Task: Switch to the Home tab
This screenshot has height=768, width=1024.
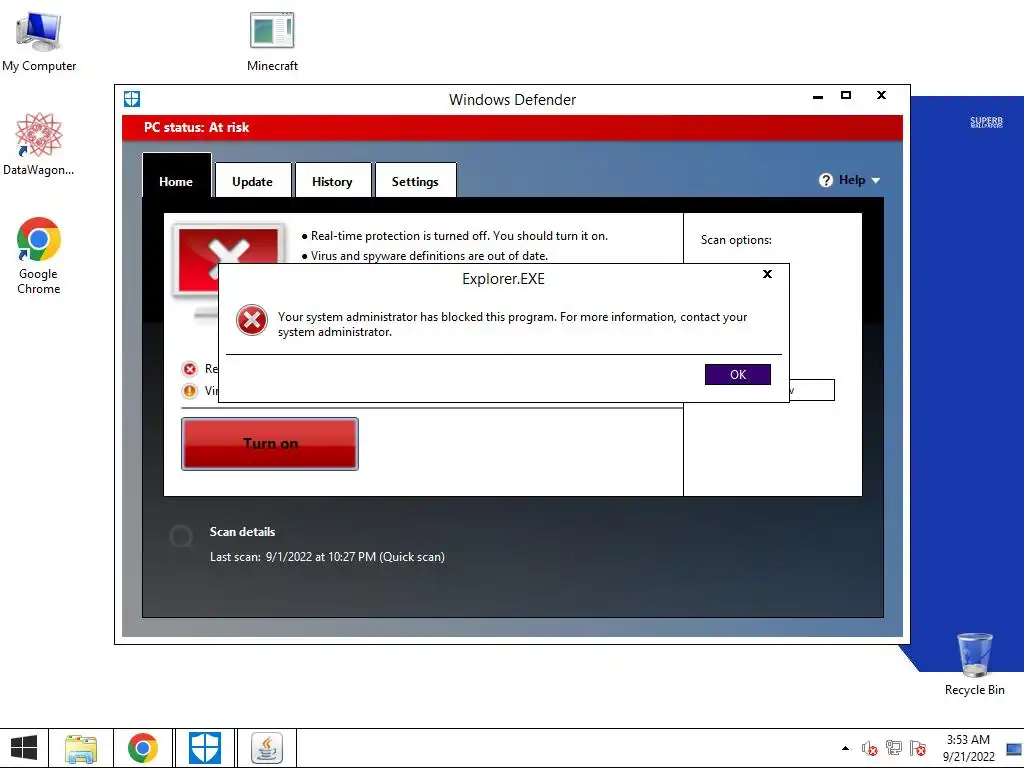Action: 176,177
